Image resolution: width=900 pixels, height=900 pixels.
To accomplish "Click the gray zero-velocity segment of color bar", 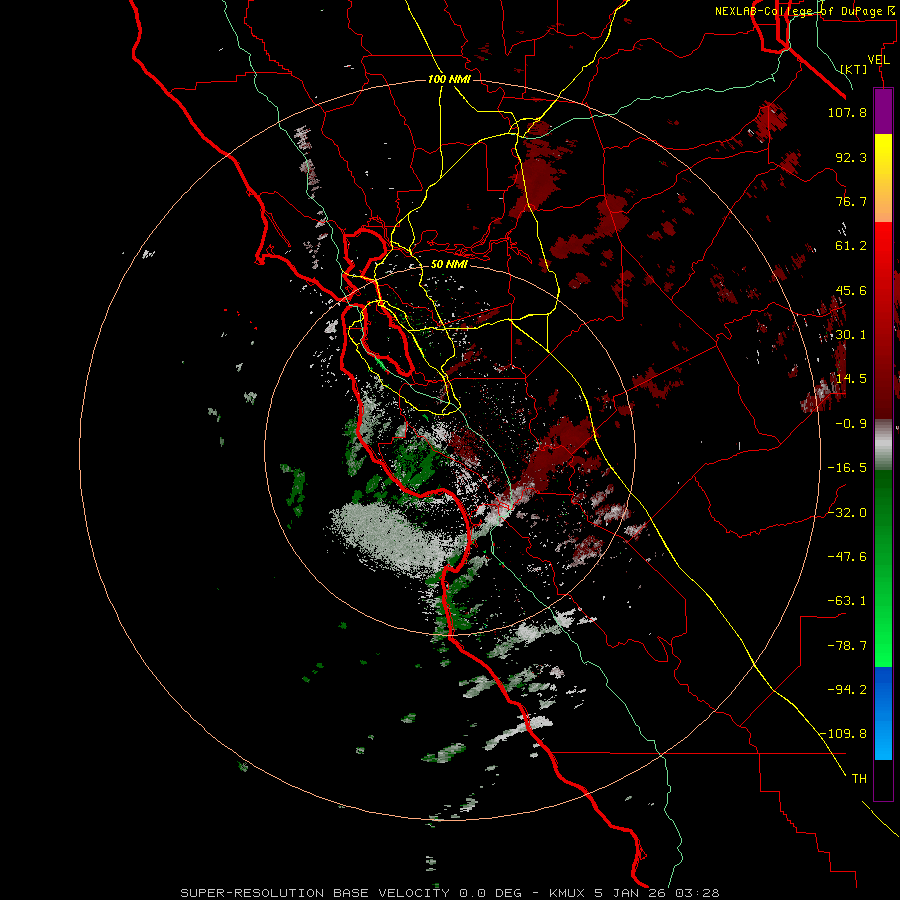I will point(883,445).
